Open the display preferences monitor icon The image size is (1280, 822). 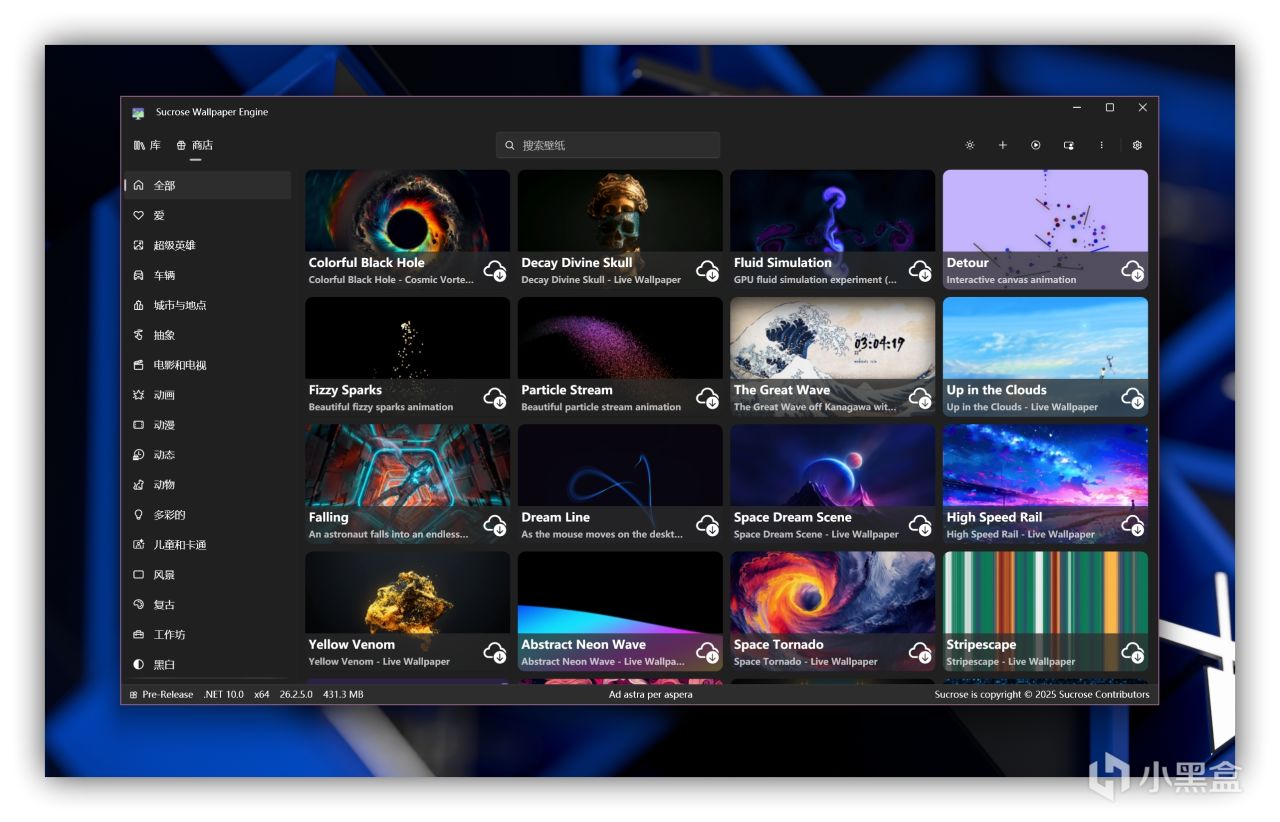coord(1069,145)
